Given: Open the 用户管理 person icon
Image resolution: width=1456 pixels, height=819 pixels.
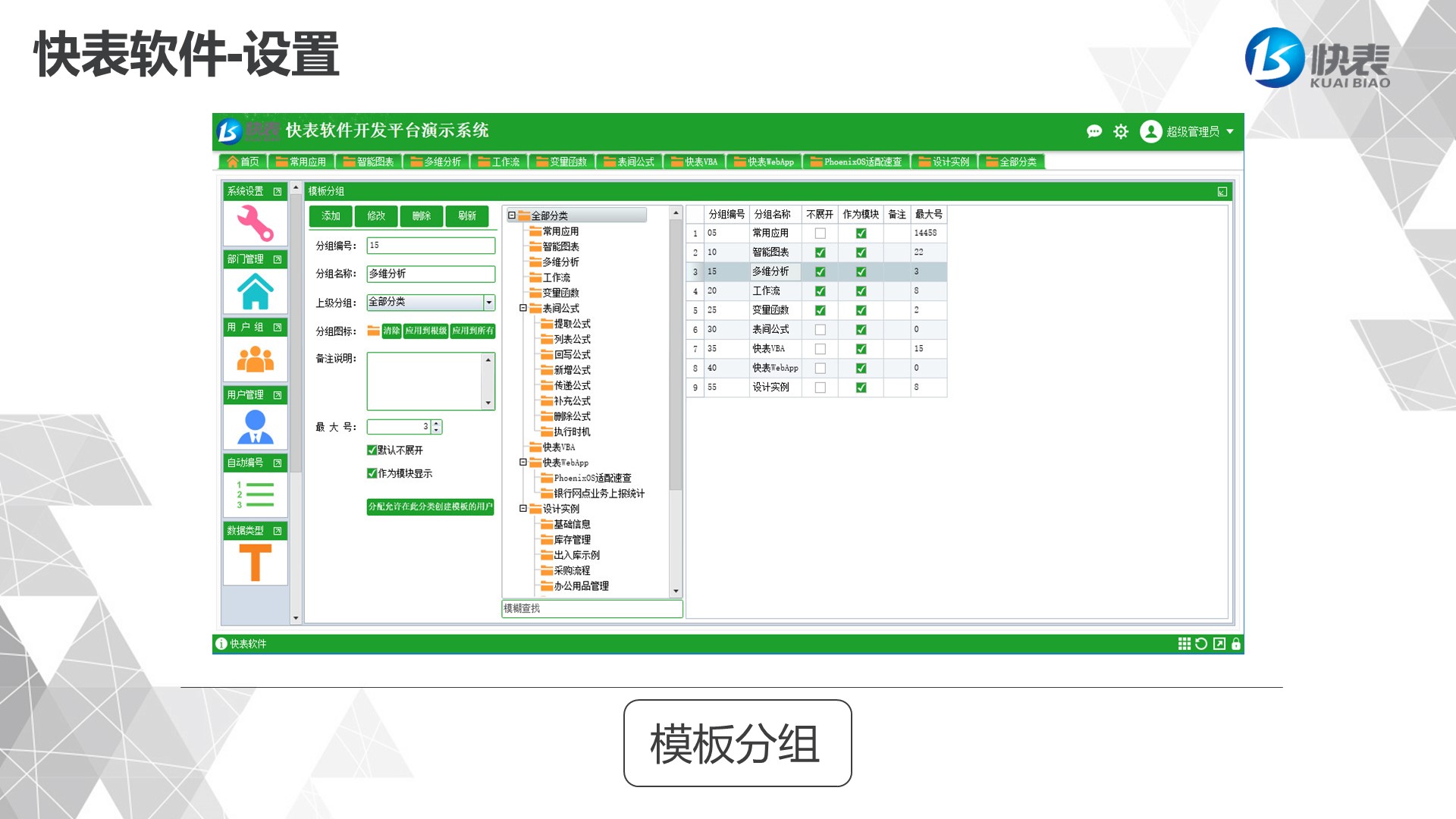Looking at the screenshot, I should tap(256, 427).
